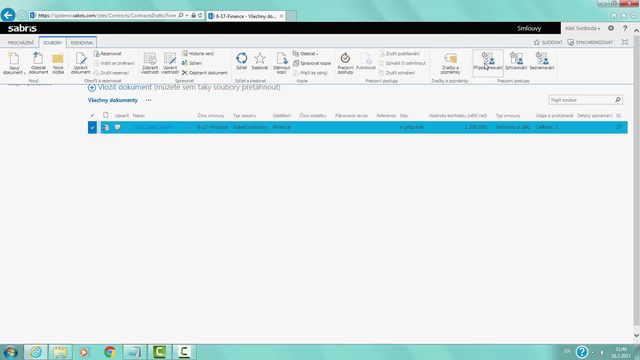Create a new folder with Nová složka
Viewport: 640px width, 360px height.
tap(58, 63)
